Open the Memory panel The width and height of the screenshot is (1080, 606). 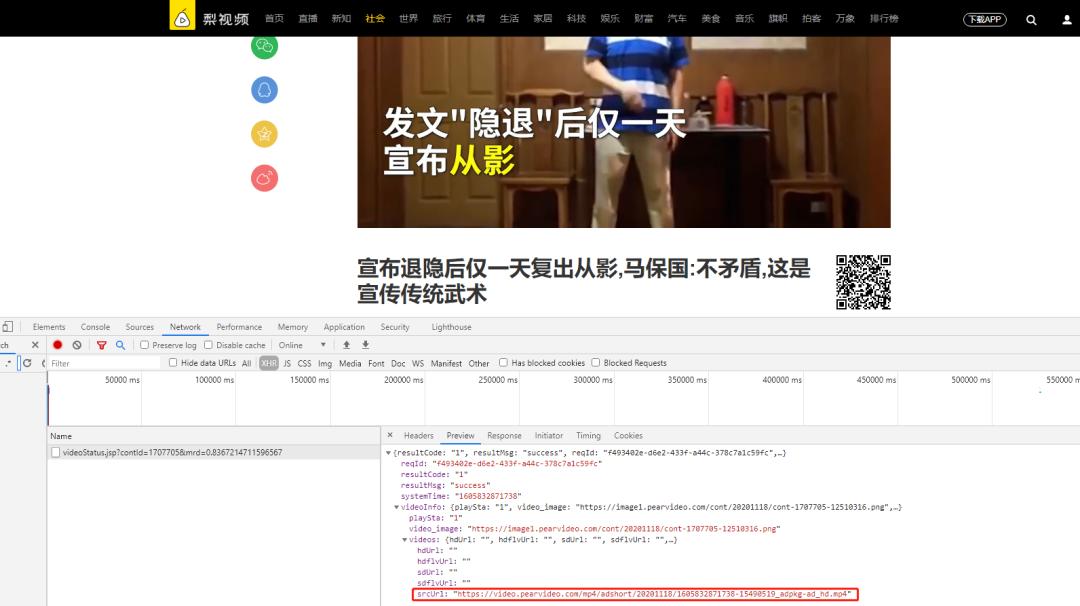point(293,327)
